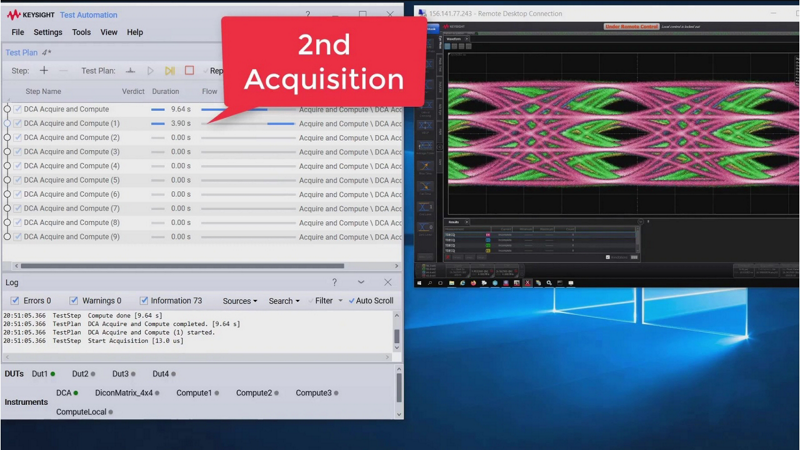Open the Help menu
The width and height of the screenshot is (800, 450).
coord(135,32)
